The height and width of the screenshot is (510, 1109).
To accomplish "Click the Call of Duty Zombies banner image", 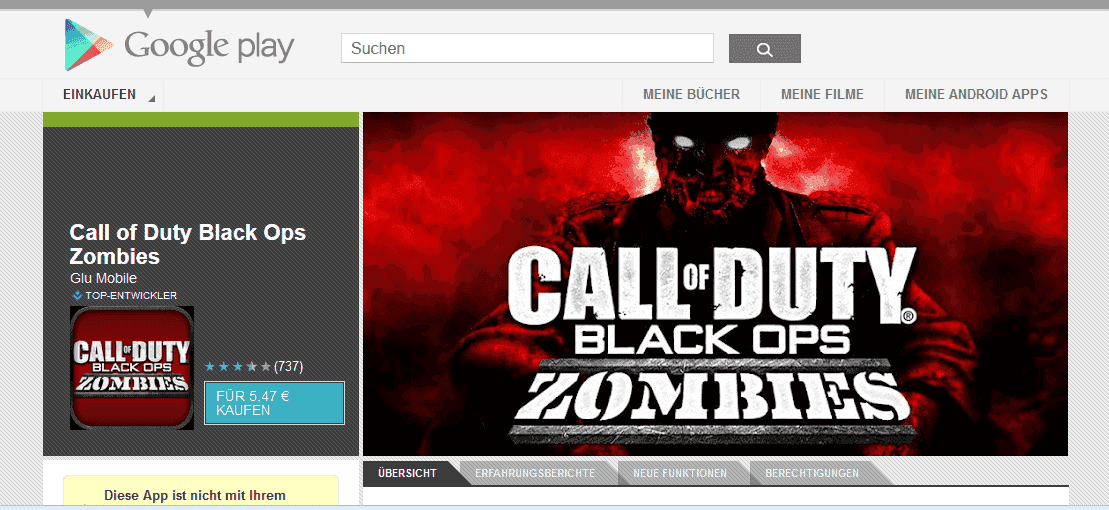I will pos(715,284).
